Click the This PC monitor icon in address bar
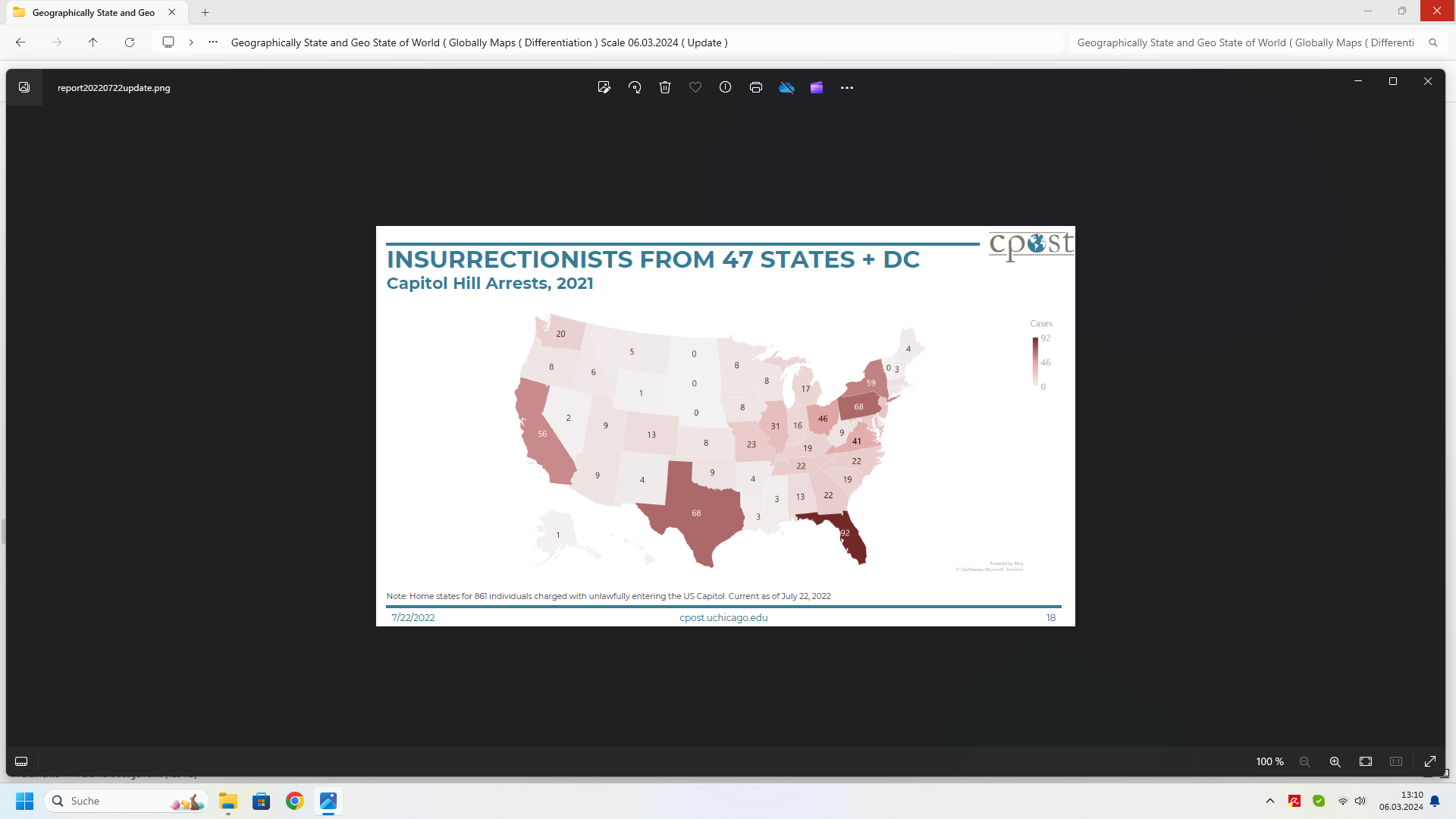The image size is (1456, 819). [168, 42]
